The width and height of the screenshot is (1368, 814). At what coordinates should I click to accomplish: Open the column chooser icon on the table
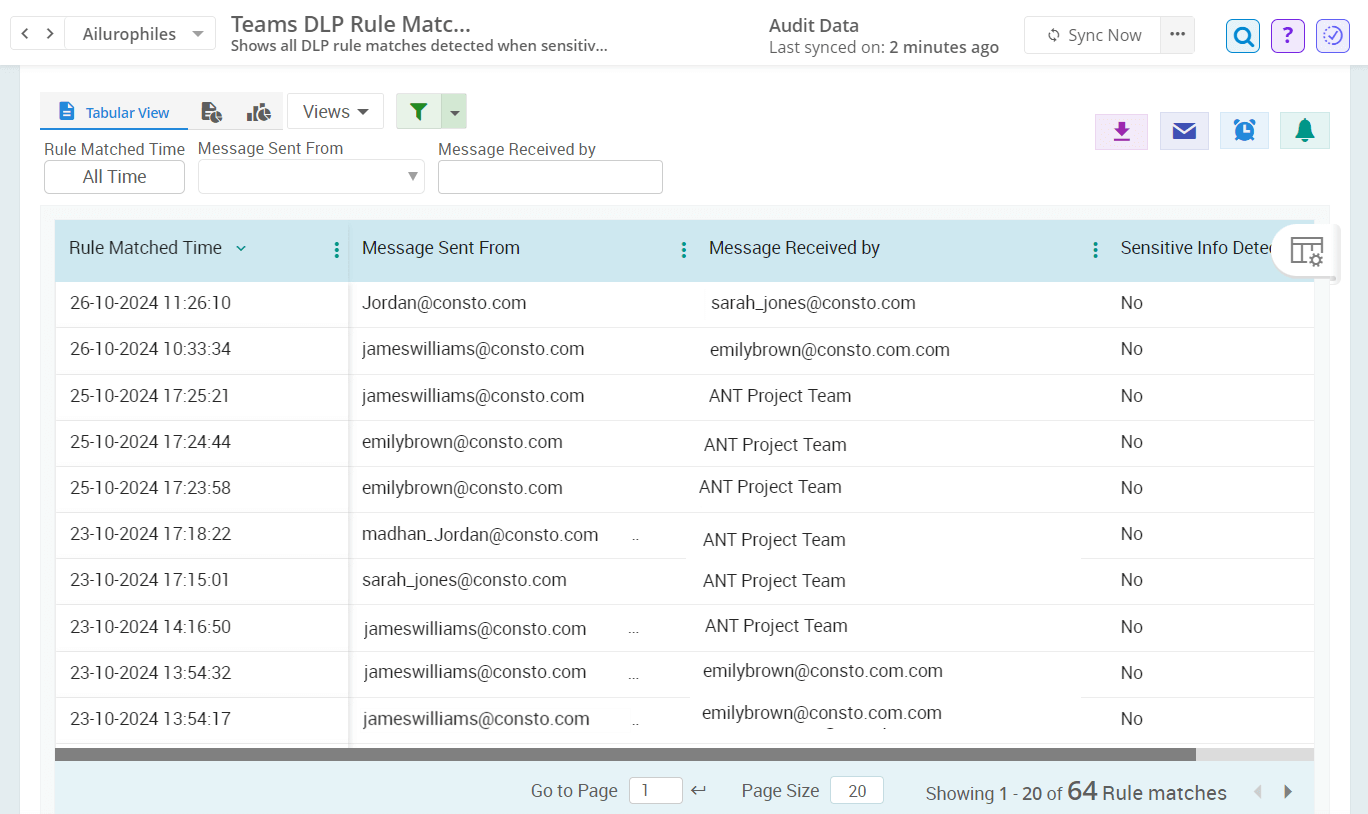coord(1305,251)
